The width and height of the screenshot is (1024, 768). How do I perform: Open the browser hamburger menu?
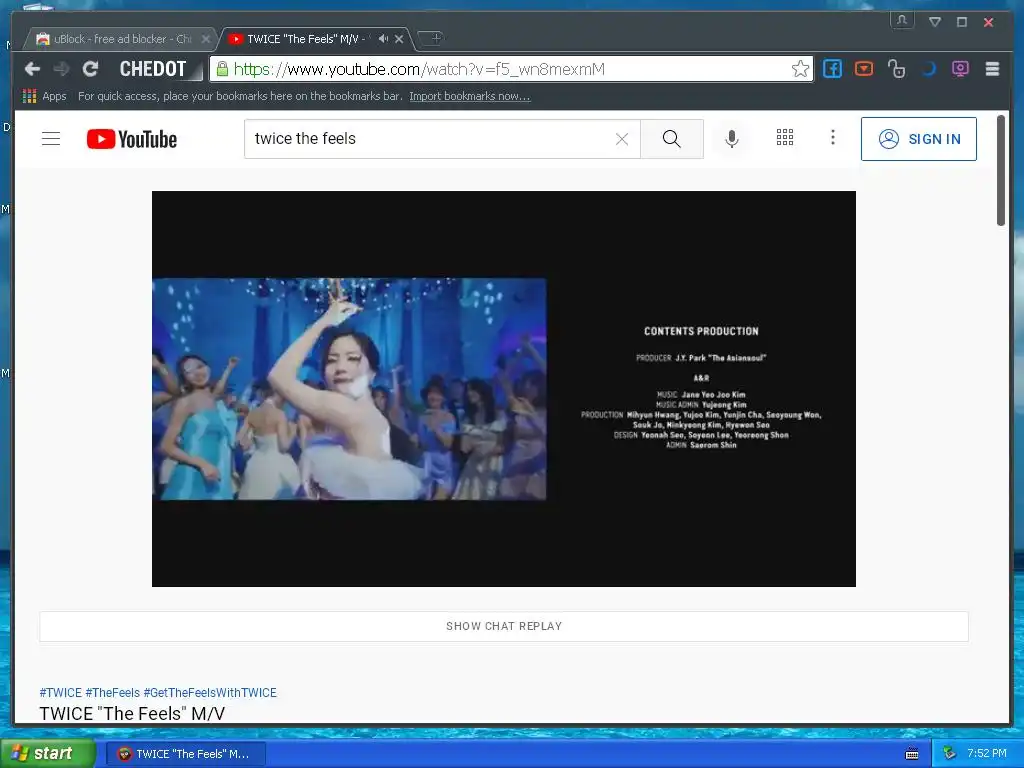click(992, 69)
